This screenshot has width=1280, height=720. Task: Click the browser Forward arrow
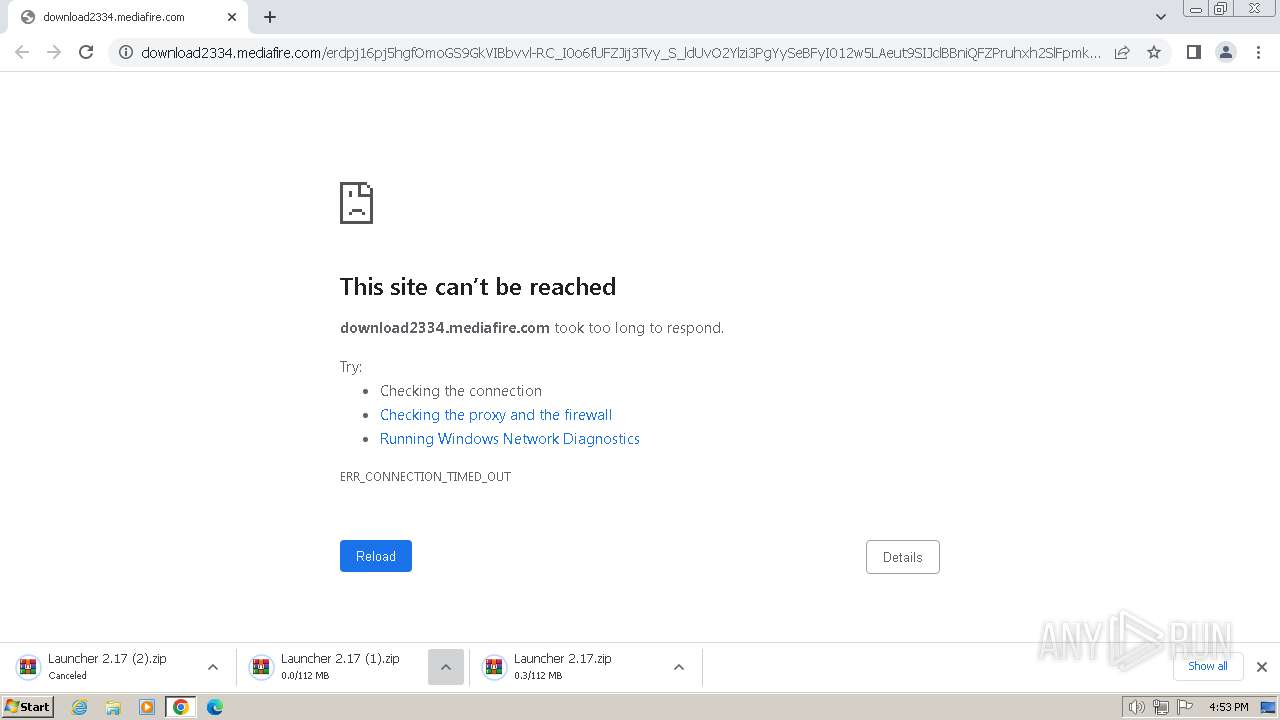pyautogui.click(x=54, y=52)
